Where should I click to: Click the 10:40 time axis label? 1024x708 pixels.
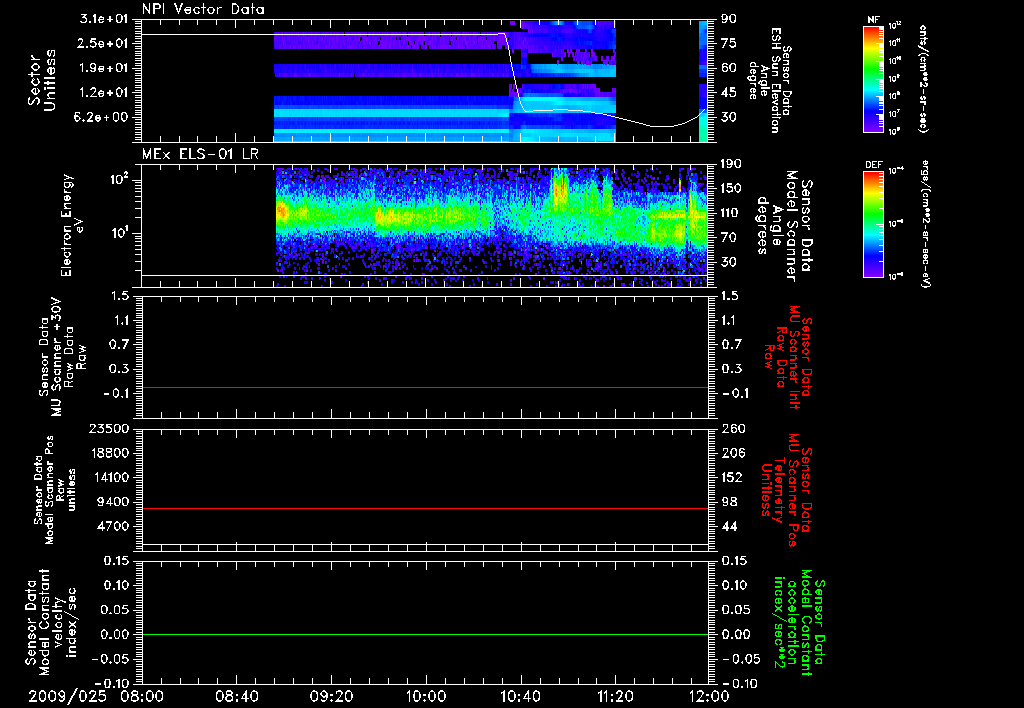(x=520, y=696)
